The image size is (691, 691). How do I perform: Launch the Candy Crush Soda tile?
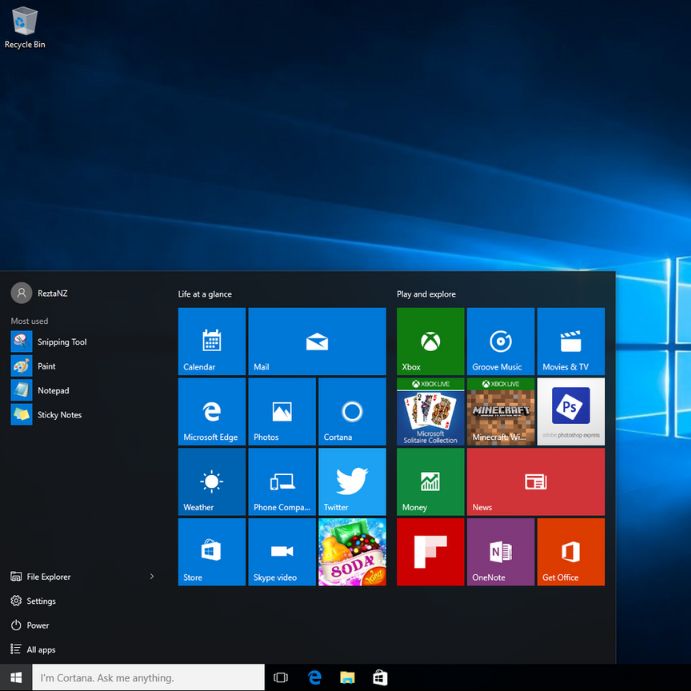pyautogui.click(x=352, y=552)
